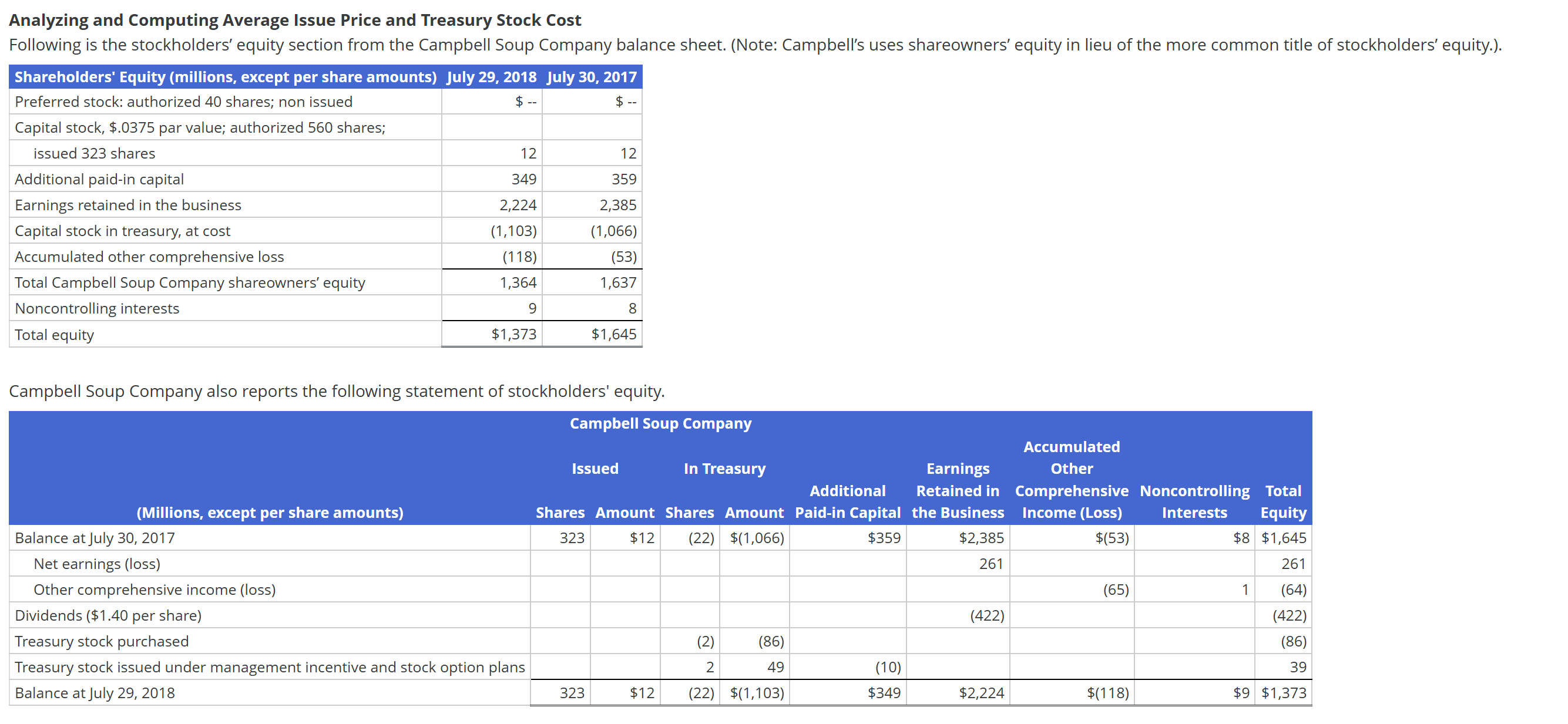Viewport: 1568px width, 724px height.
Task: Select the Noncontrolling interests value 9
Action: pyautogui.click(x=533, y=308)
